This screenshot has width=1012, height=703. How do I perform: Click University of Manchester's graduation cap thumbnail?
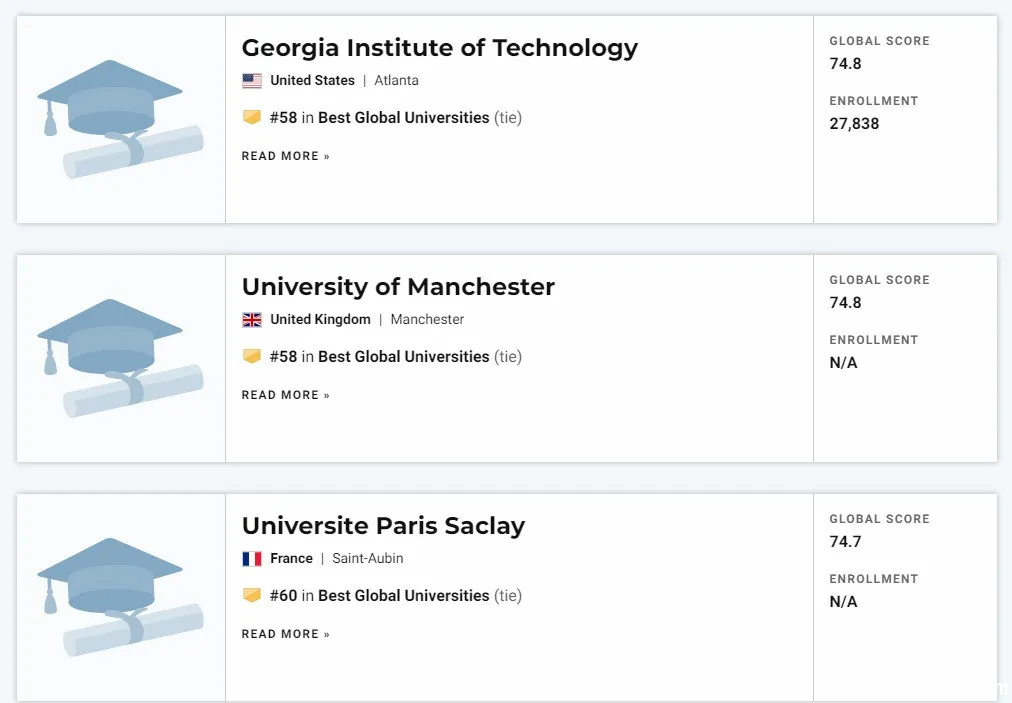coord(121,358)
